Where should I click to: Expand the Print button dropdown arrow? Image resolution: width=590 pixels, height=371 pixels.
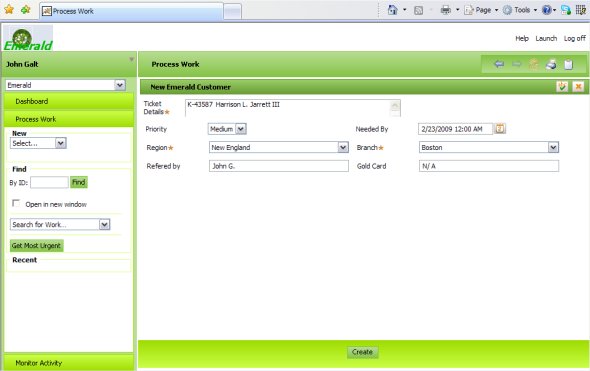(458, 10)
